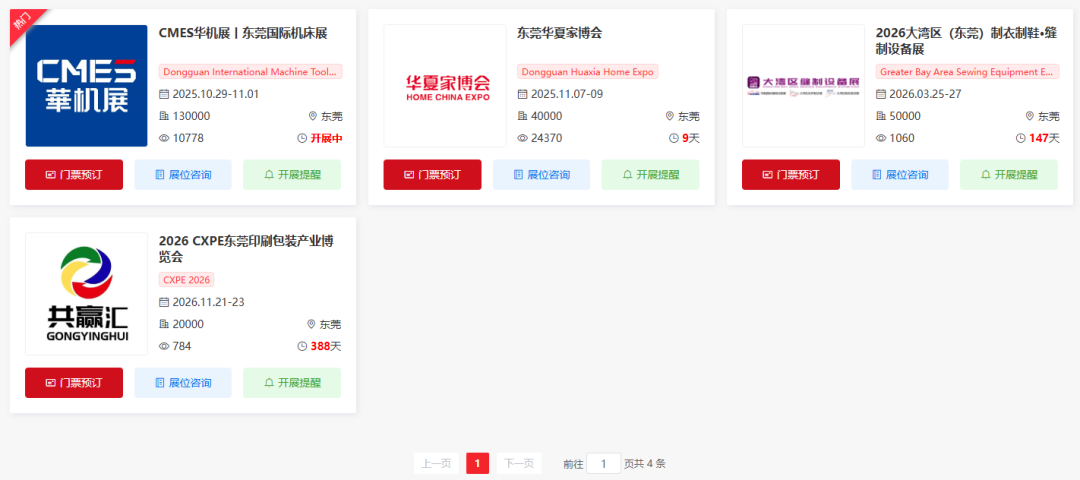Open title 2026大湾区（东莞）制衣制鞋•缝制设备展
Image resolution: width=1080 pixels, height=480 pixels.
coord(966,41)
